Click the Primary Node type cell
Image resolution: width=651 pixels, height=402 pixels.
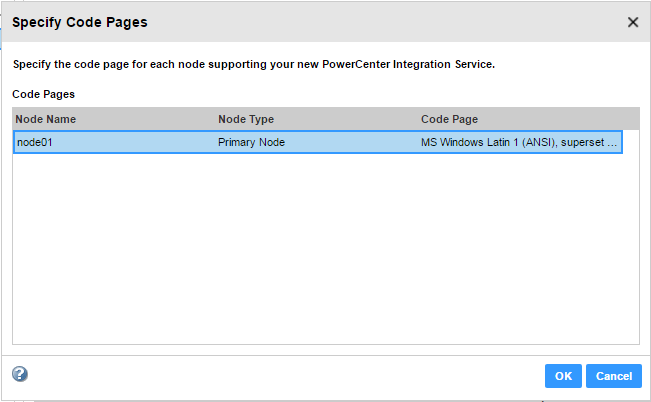(x=251, y=142)
